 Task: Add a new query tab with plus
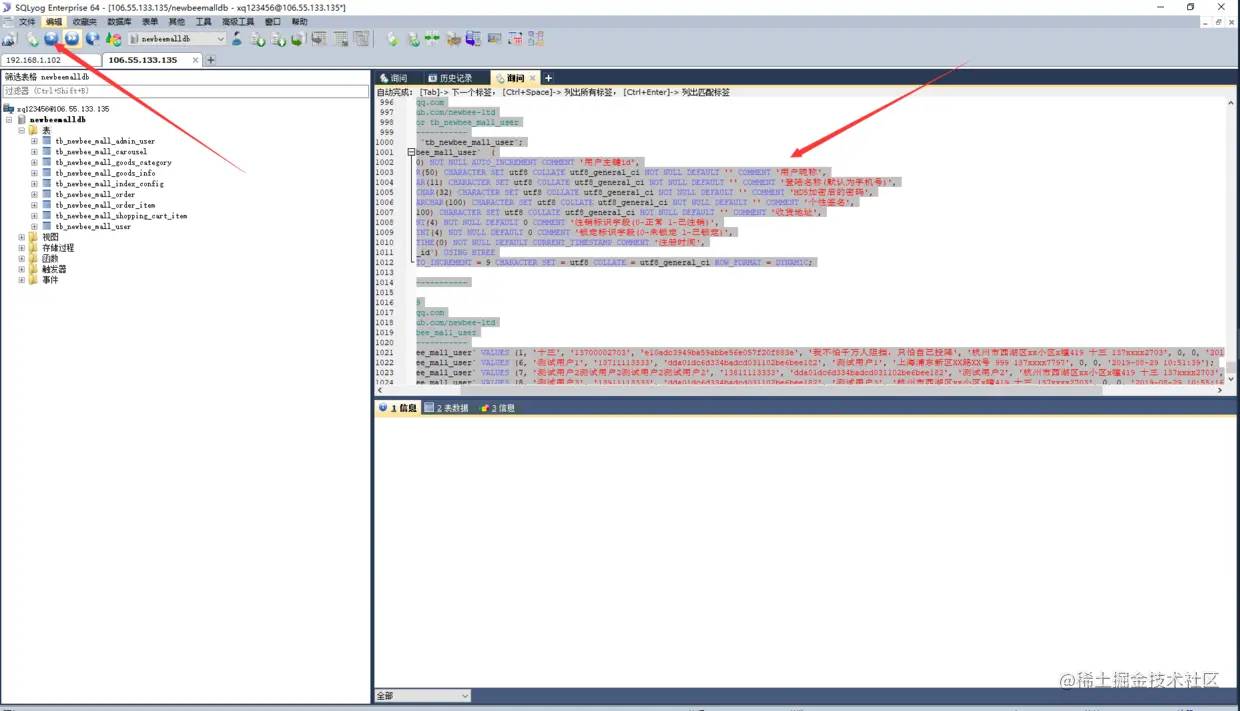548,78
